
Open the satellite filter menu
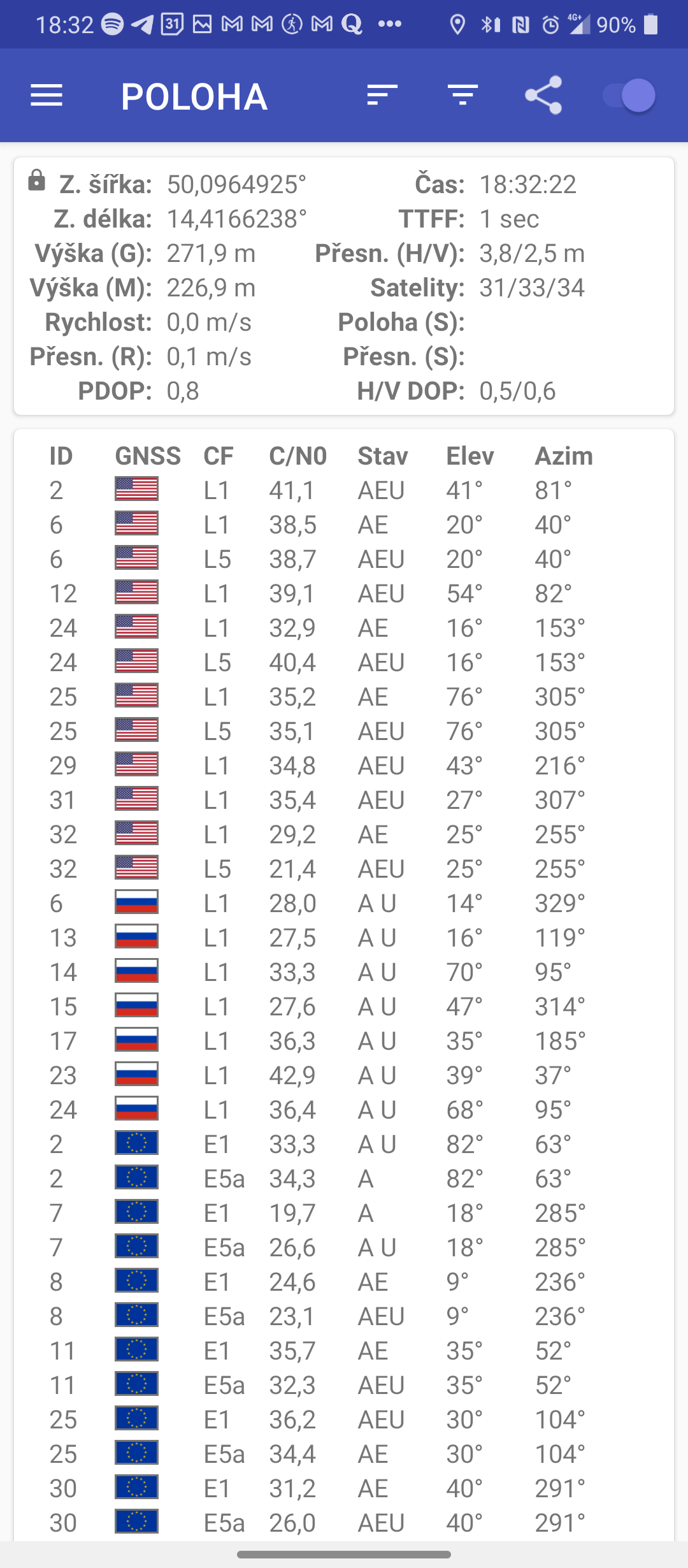pyautogui.click(x=462, y=96)
